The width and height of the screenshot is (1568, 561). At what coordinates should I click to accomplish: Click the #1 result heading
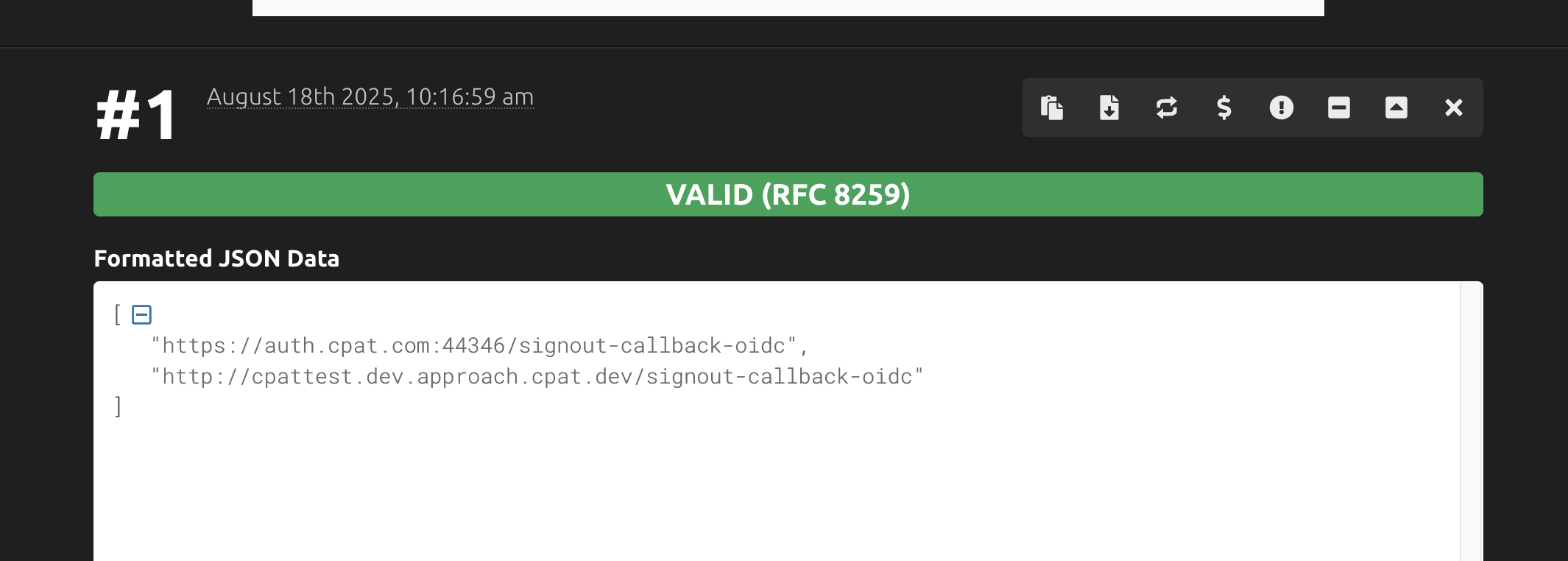pyautogui.click(x=136, y=116)
